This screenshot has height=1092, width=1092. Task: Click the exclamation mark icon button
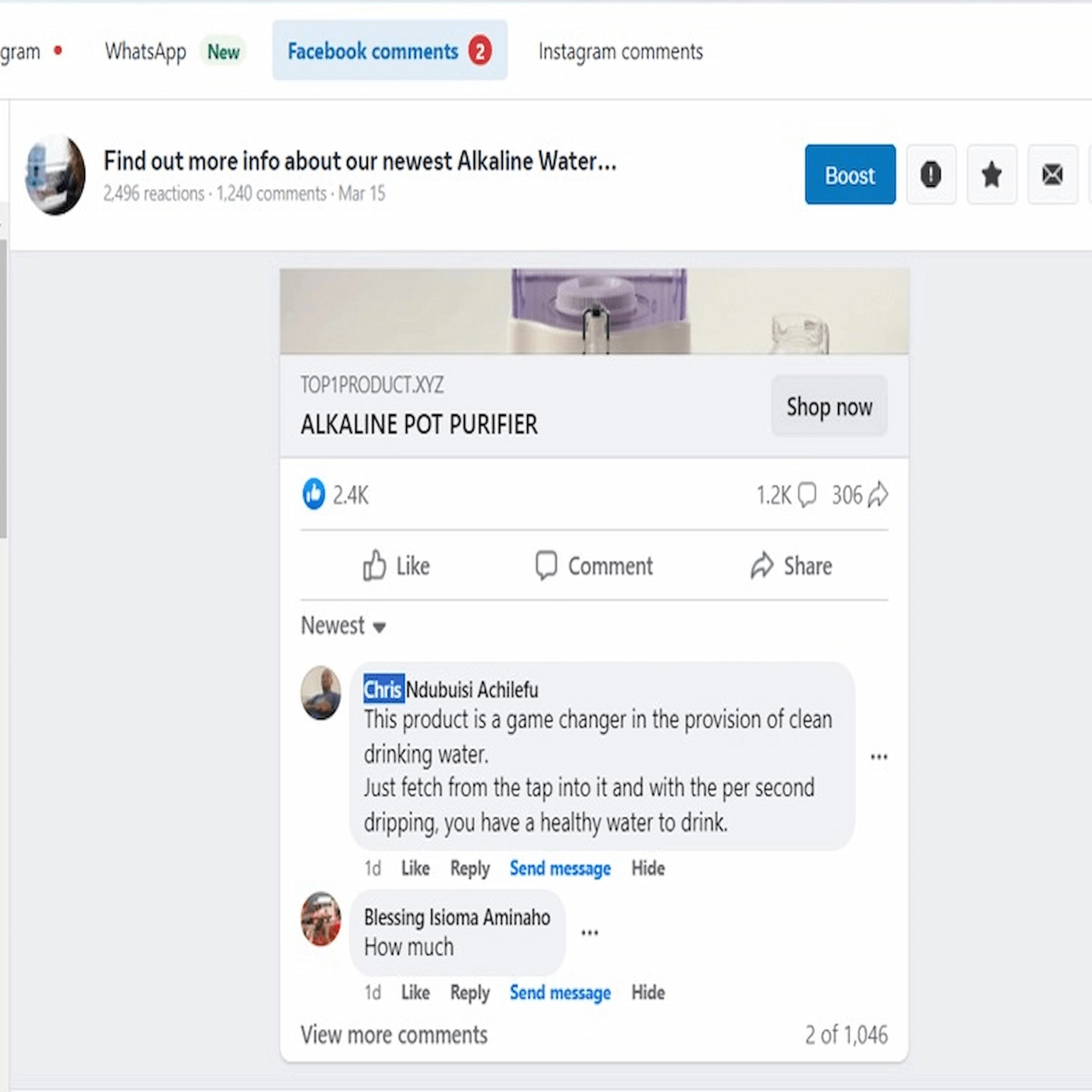pos(931,174)
